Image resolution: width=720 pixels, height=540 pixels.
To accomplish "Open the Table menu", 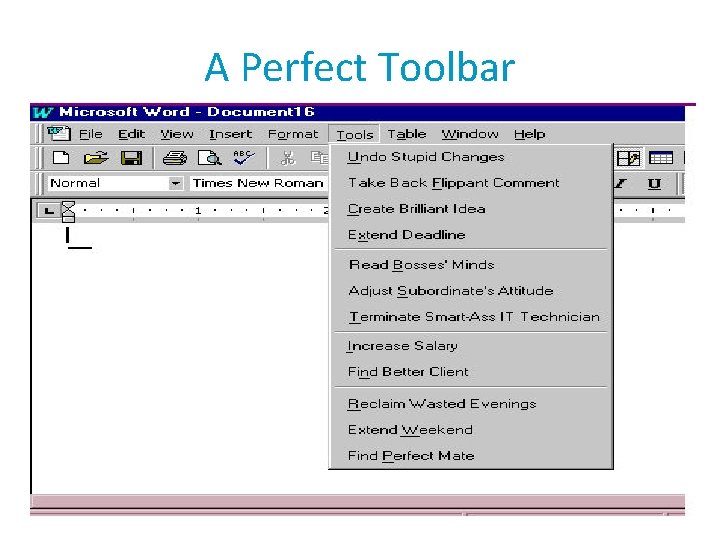I will pyautogui.click(x=407, y=134).
